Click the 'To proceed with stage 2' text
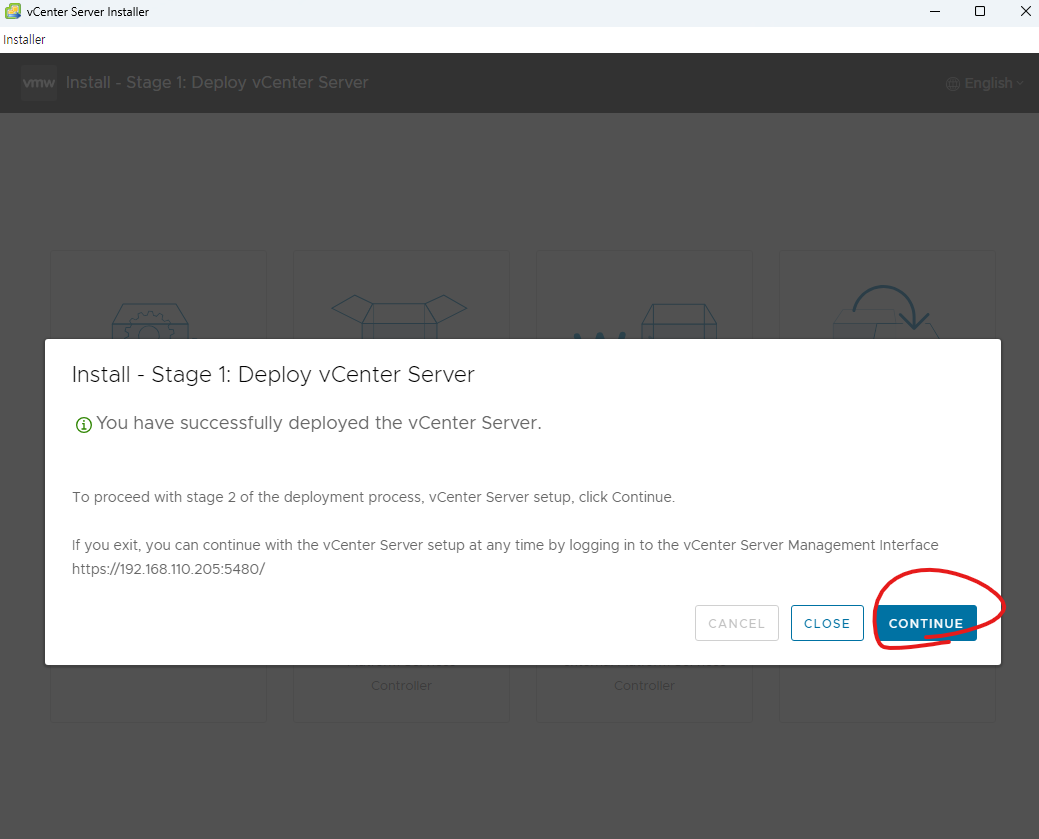Image resolution: width=1039 pixels, height=839 pixels. 373,497
